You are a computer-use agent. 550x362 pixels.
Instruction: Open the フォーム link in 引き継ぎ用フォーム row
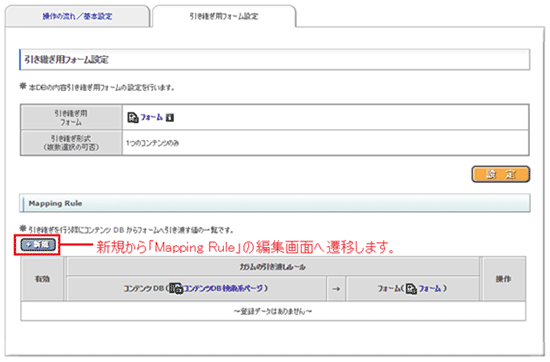tap(152, 117)
